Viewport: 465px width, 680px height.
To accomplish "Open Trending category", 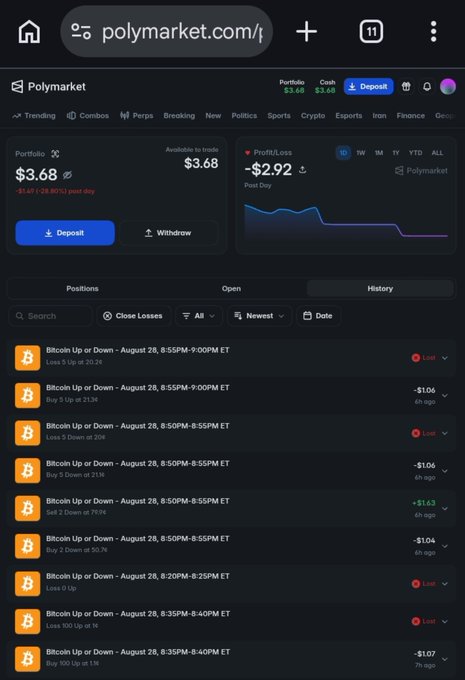I will tap(34, 116).
